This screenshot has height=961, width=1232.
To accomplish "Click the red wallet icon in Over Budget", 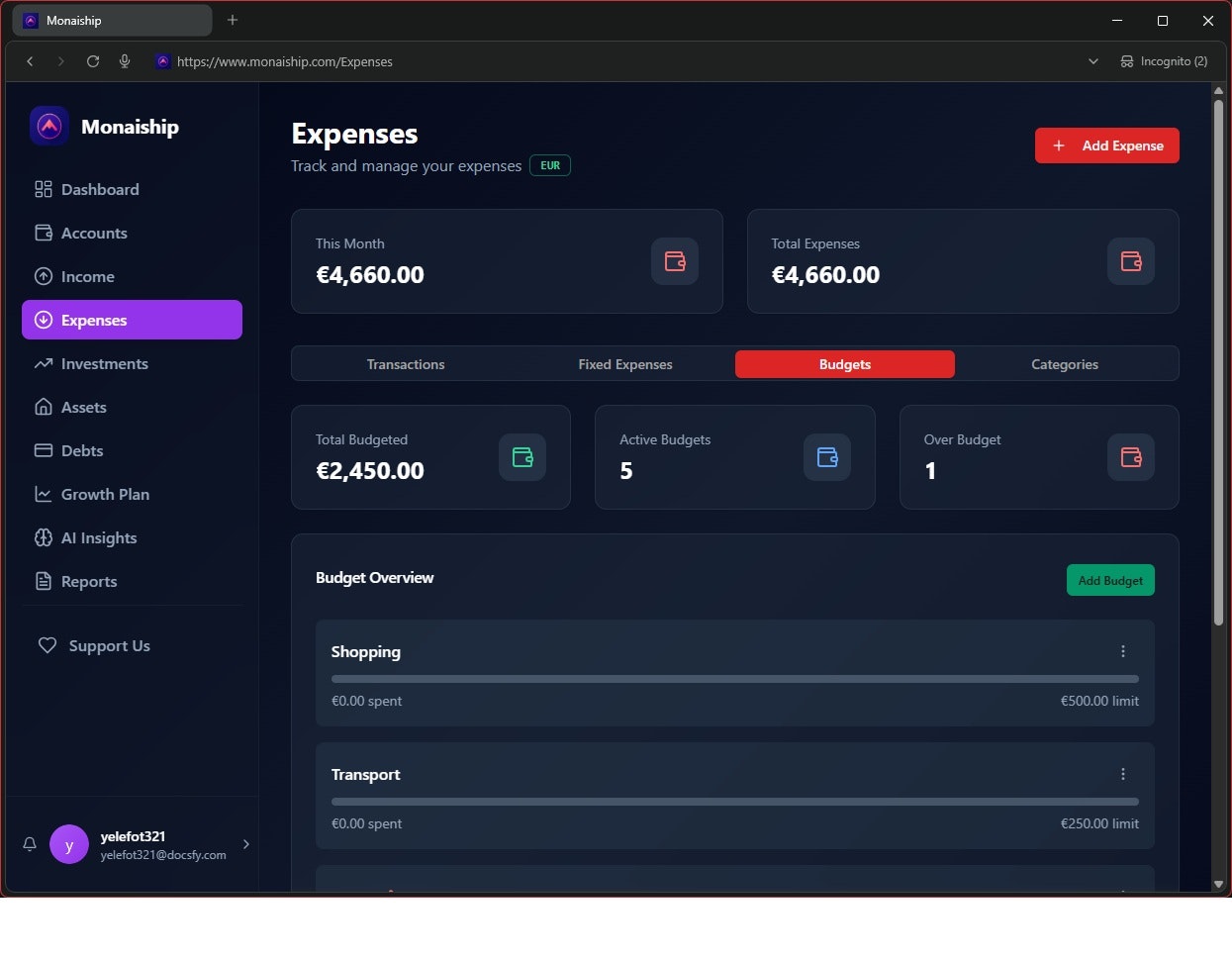I will (1131, 457).
